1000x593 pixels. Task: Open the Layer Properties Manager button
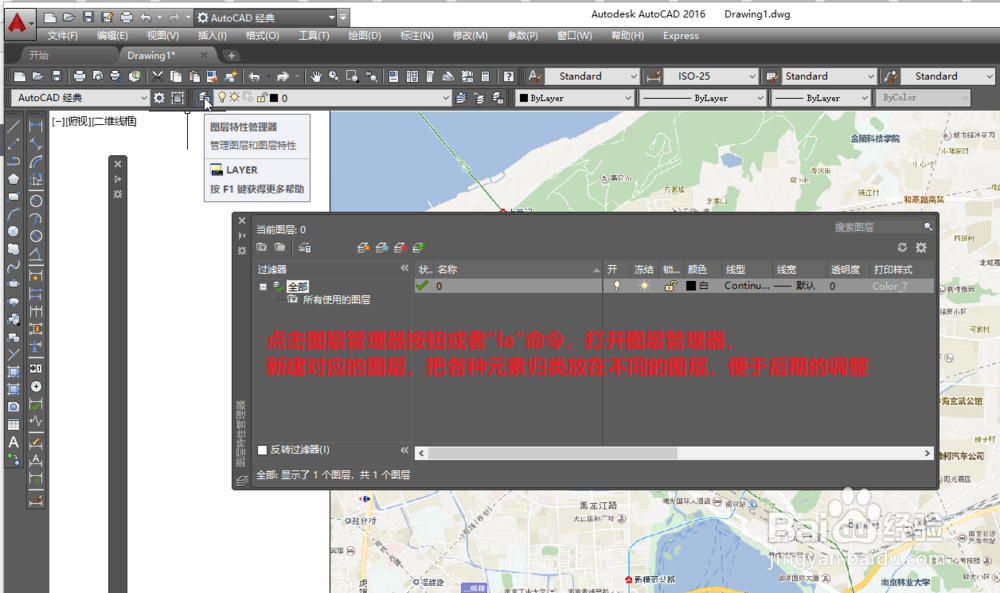(x=203, y=98)
